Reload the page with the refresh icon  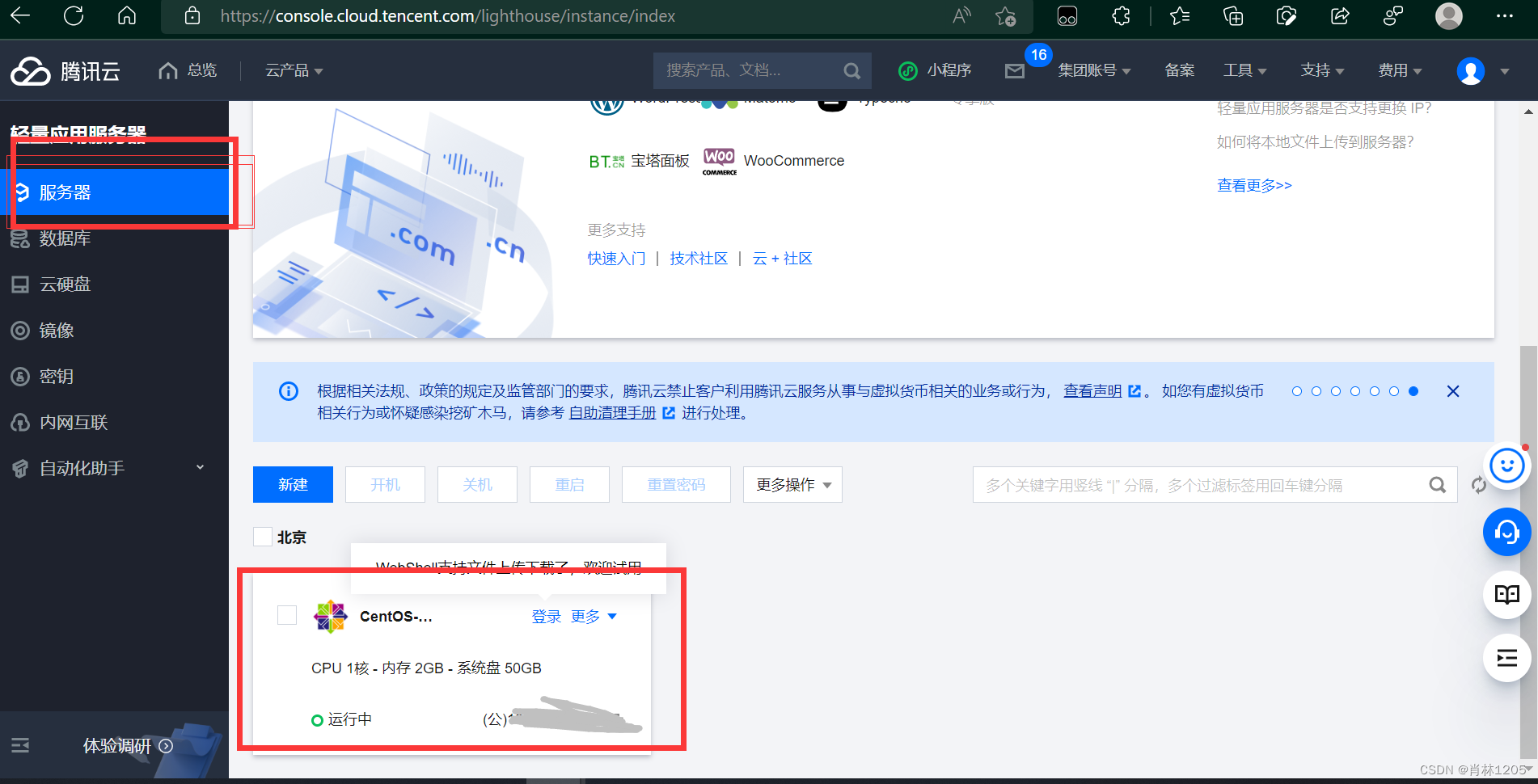[74, 15]
